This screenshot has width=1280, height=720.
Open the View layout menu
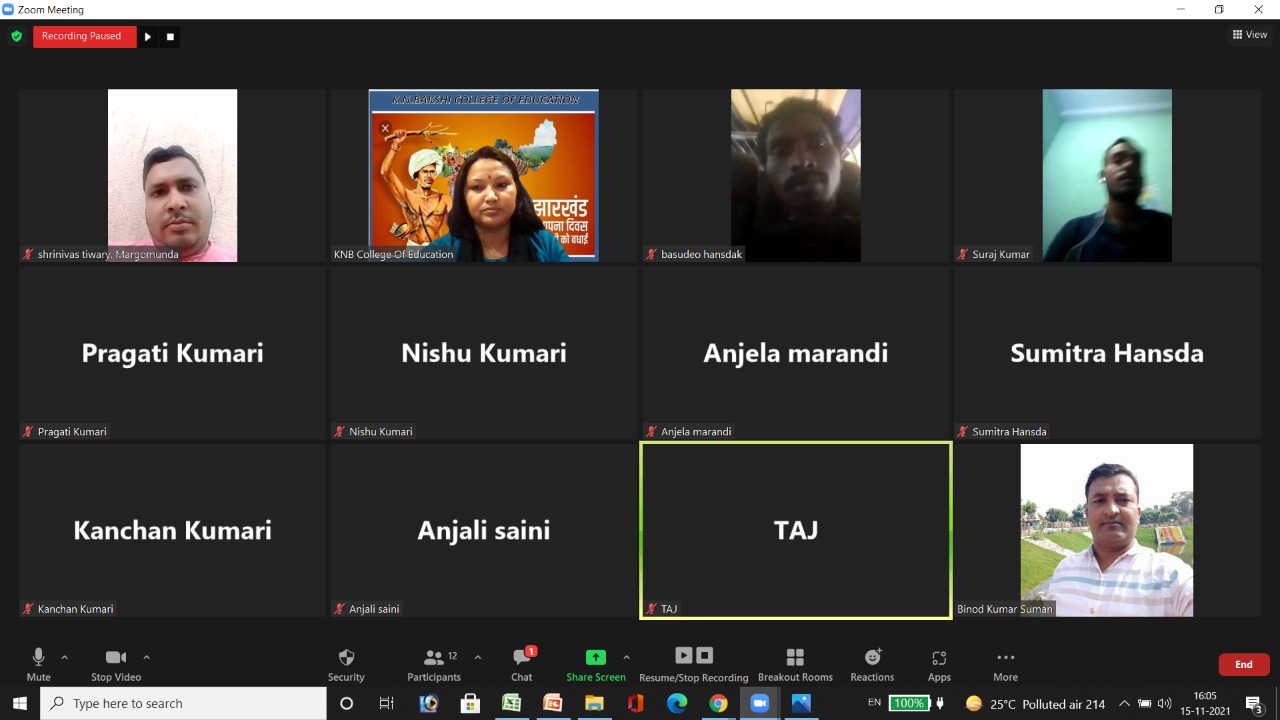(1250, 35)
